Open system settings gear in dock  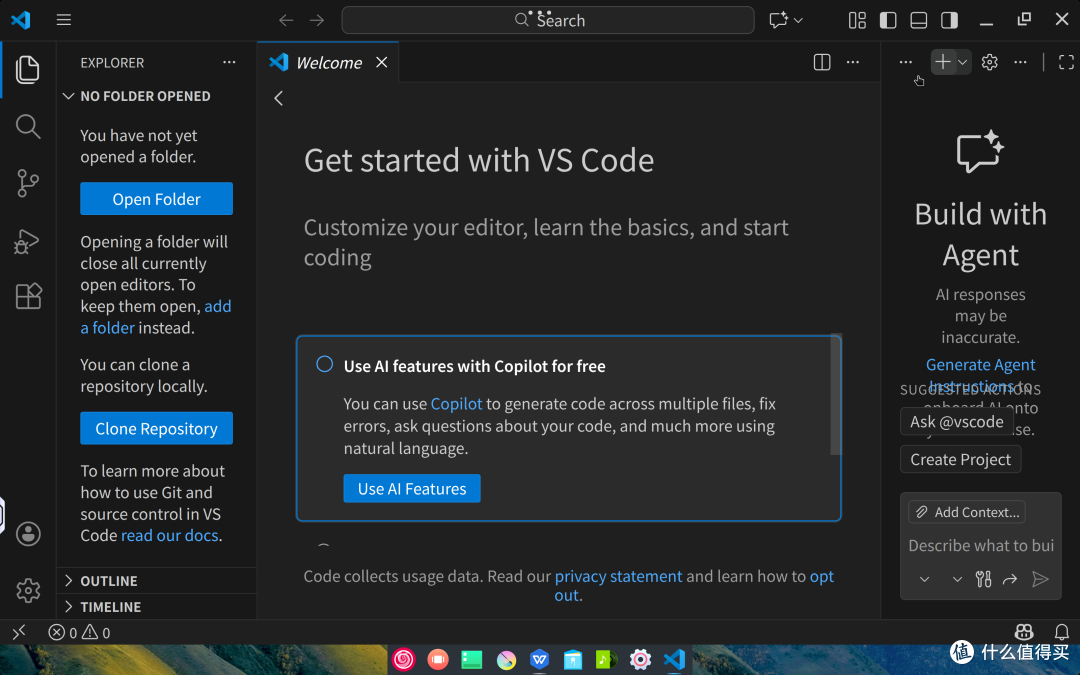(640, 659)
